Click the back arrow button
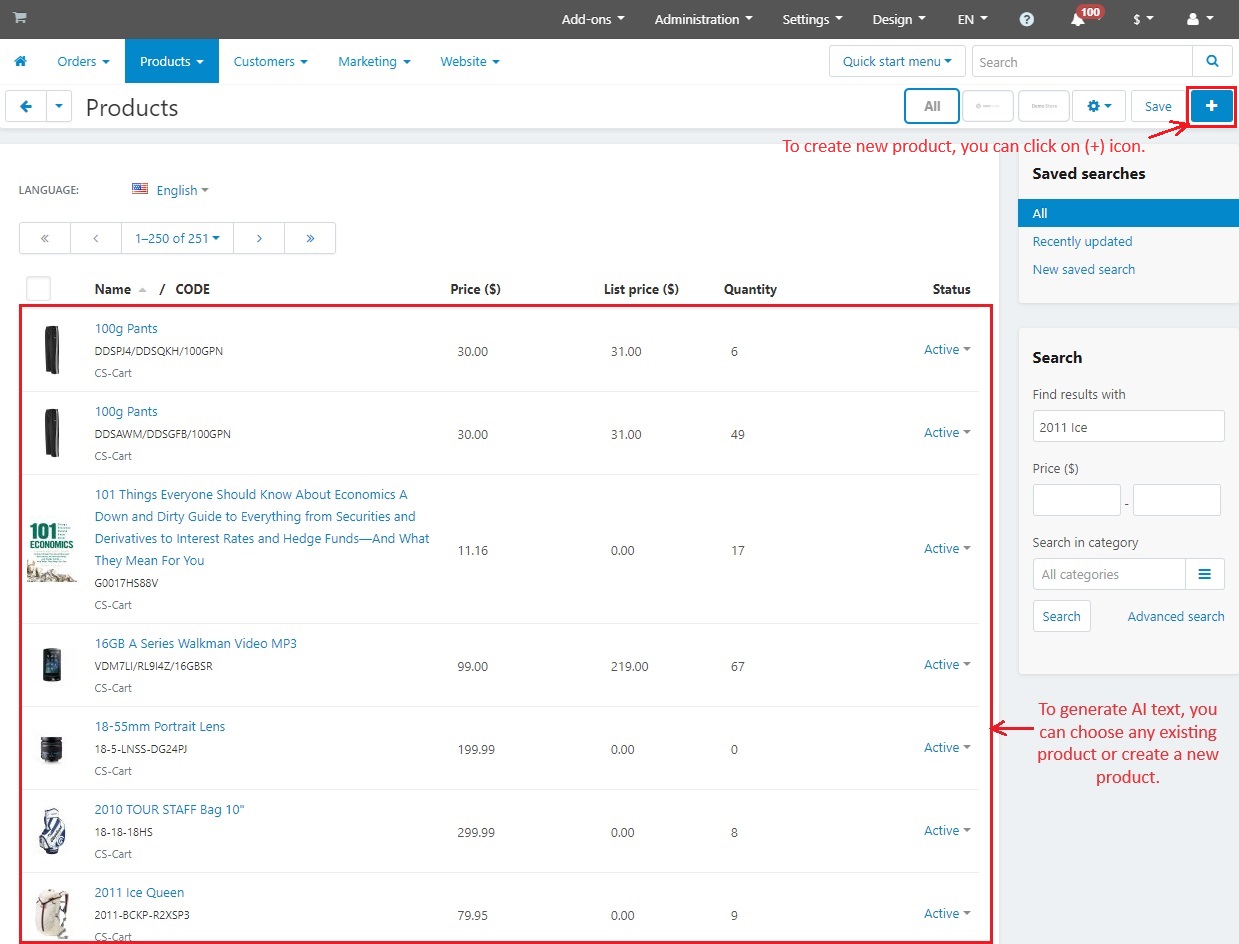 point(26,106)
